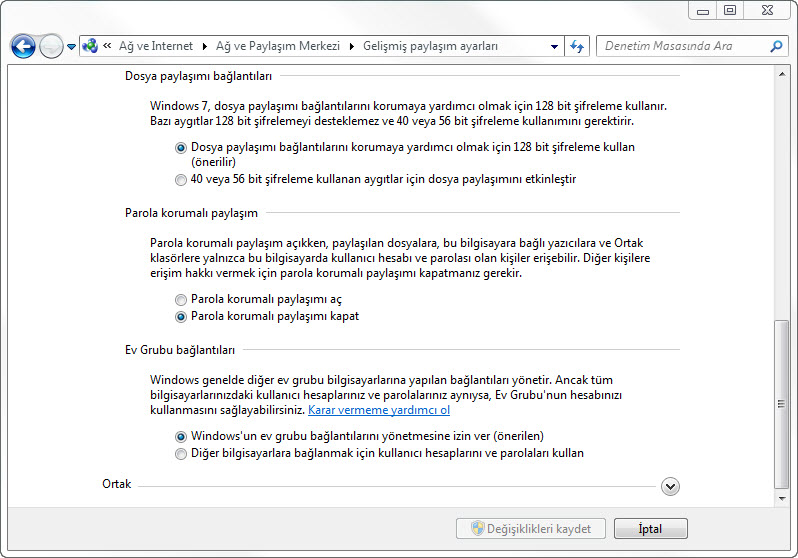
Task: Open the address bar history dropdown
Action: tap(554, 46)
